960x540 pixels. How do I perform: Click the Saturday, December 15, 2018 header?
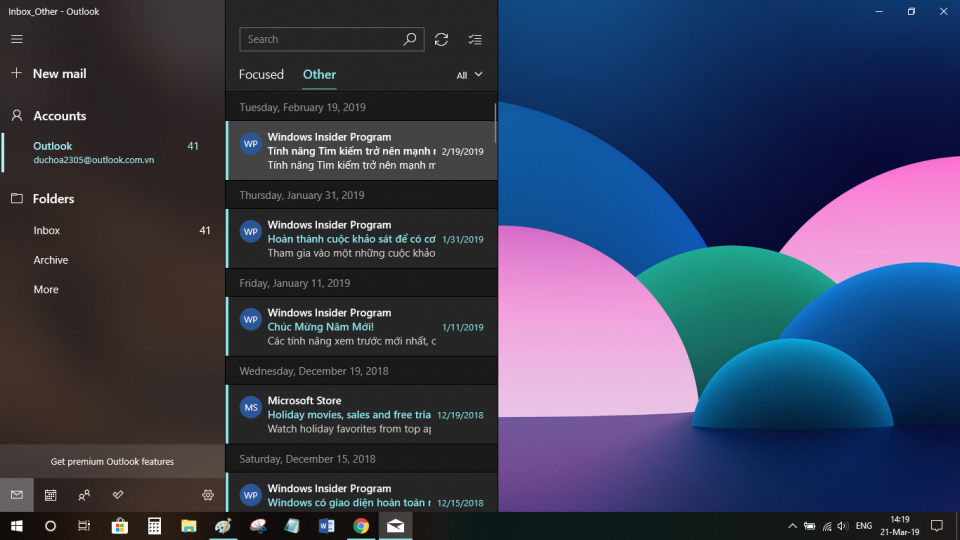click(362, 459)
